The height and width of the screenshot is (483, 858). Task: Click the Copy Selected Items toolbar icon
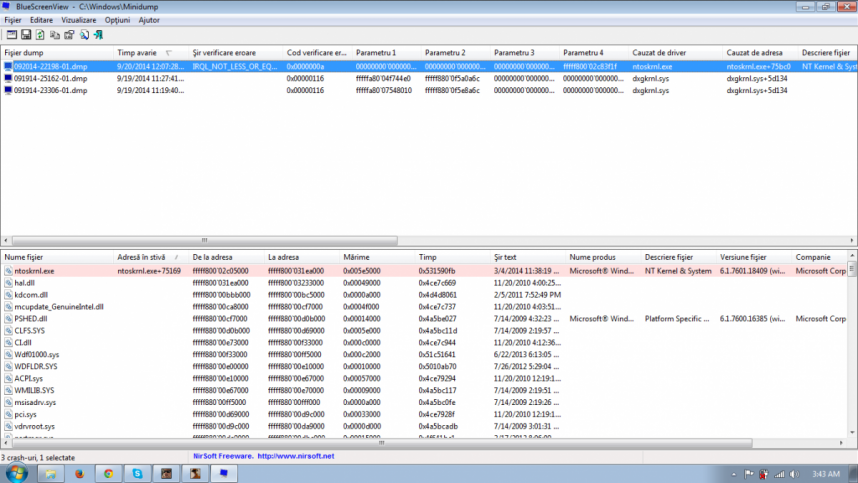(54, 35)
